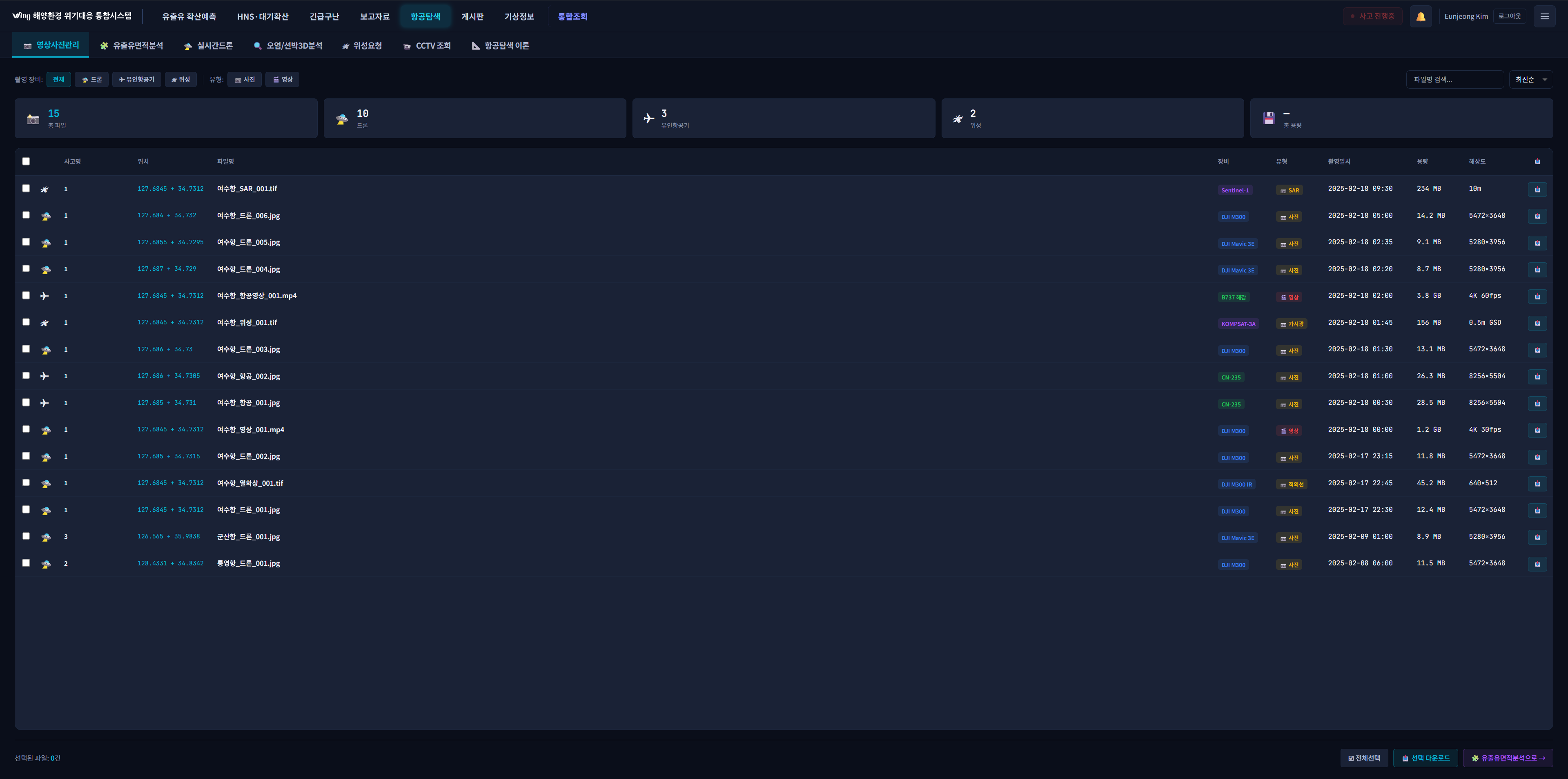Screen dimensions: 1568x779
Task: Focus the 파일명 검색 search field
Action: [1454, 80]
